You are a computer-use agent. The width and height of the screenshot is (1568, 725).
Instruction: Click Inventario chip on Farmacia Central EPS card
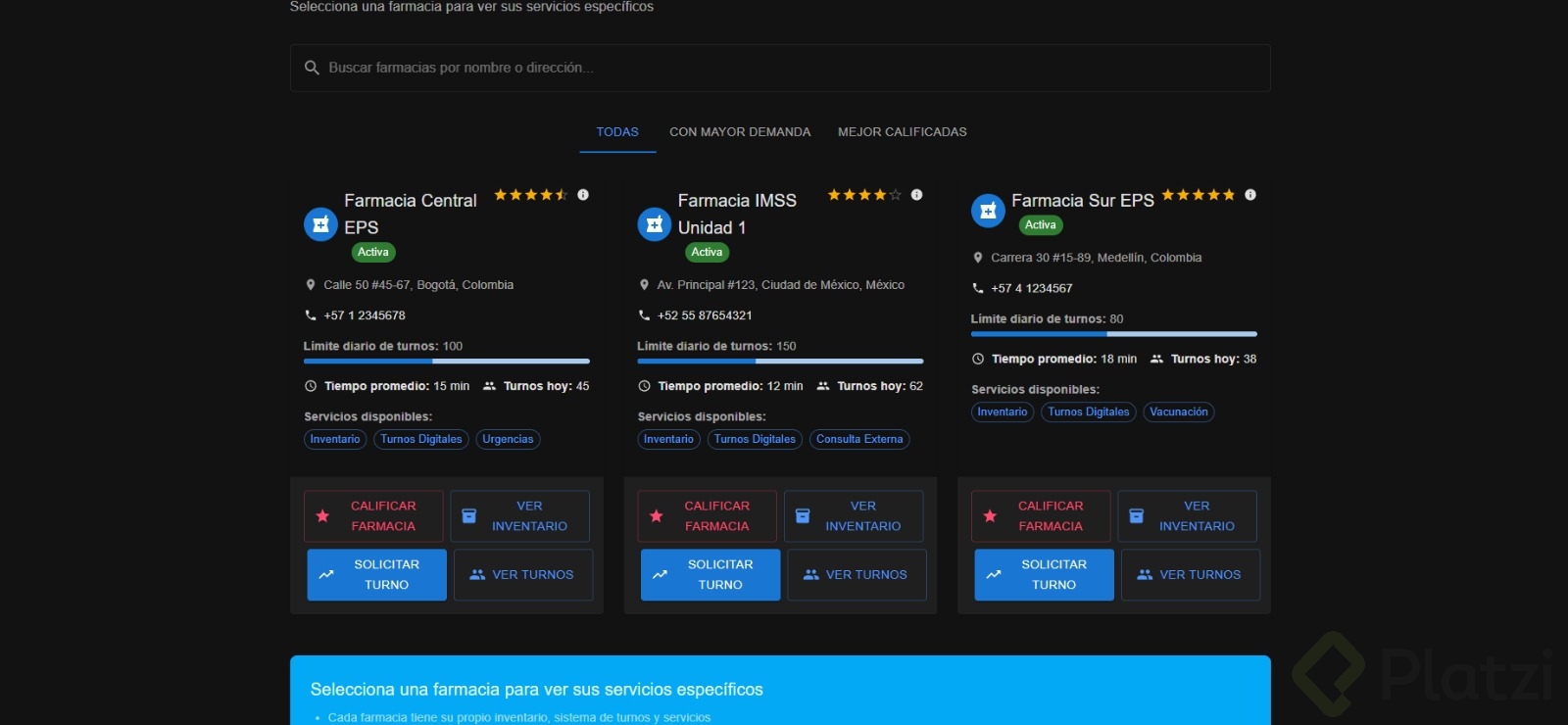[335, 439]
